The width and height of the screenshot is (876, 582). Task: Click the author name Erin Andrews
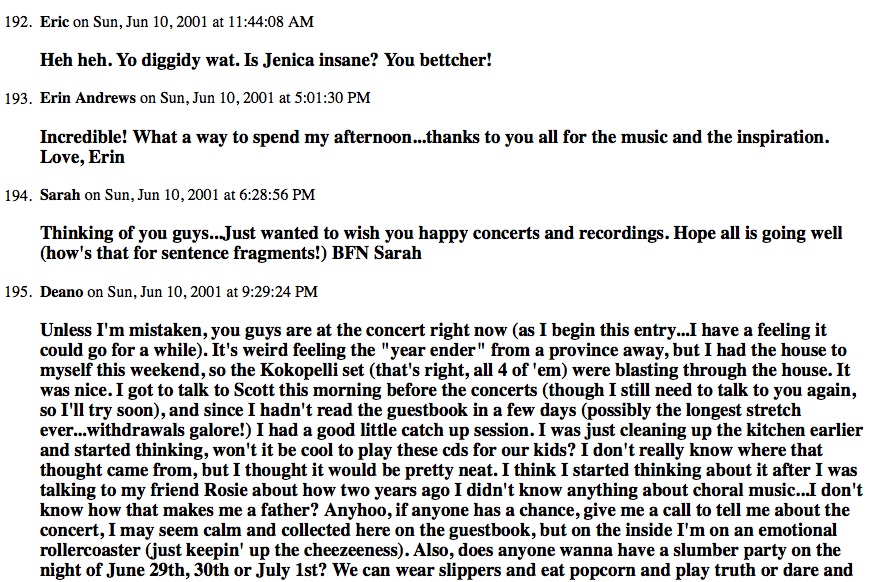click(88, 98)
